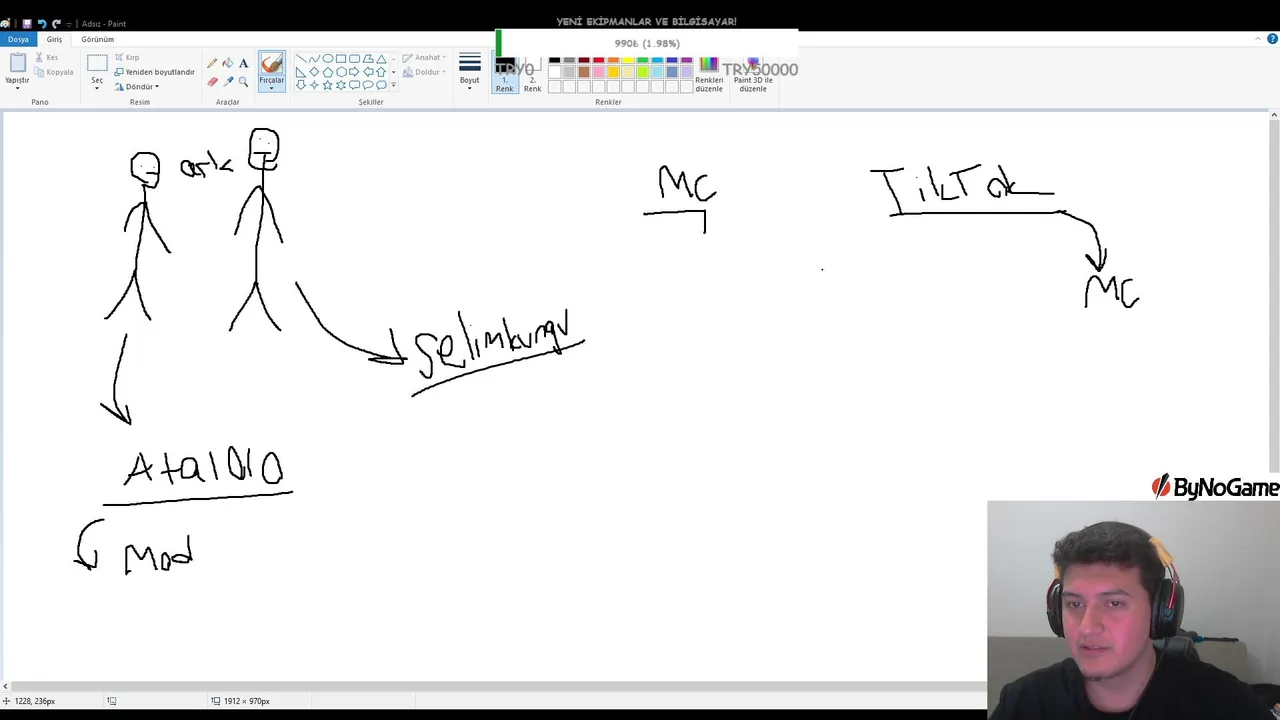
Task: Open the Dosya menu
Action: pos(18,39)
